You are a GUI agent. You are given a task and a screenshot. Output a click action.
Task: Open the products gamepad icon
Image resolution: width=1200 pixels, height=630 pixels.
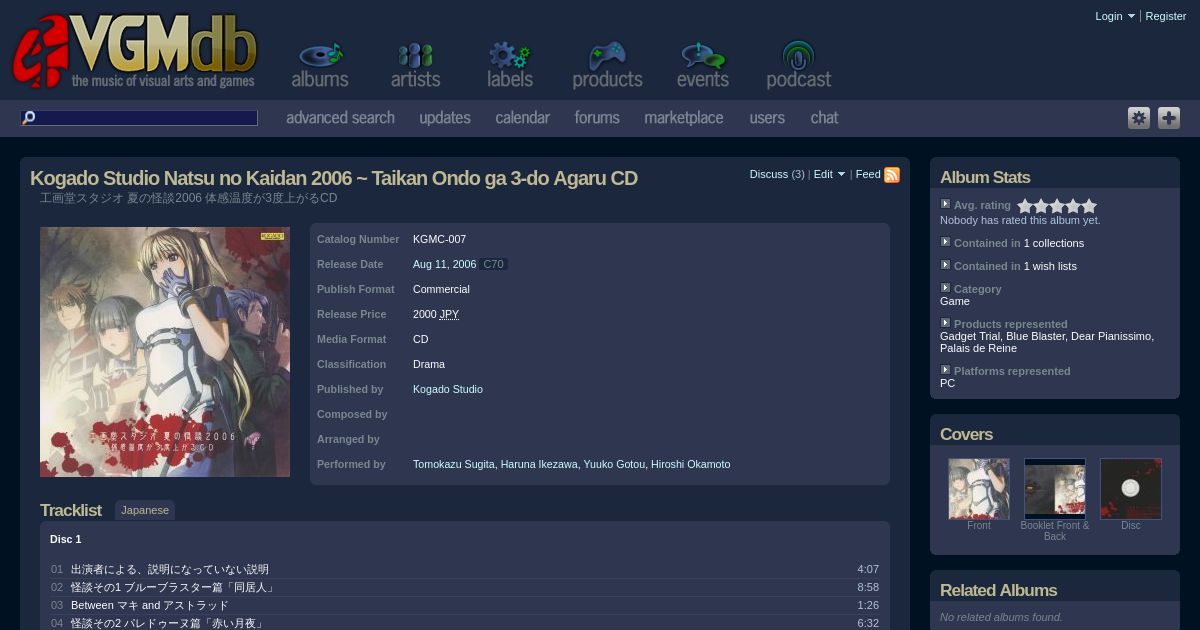click(607, 66)
